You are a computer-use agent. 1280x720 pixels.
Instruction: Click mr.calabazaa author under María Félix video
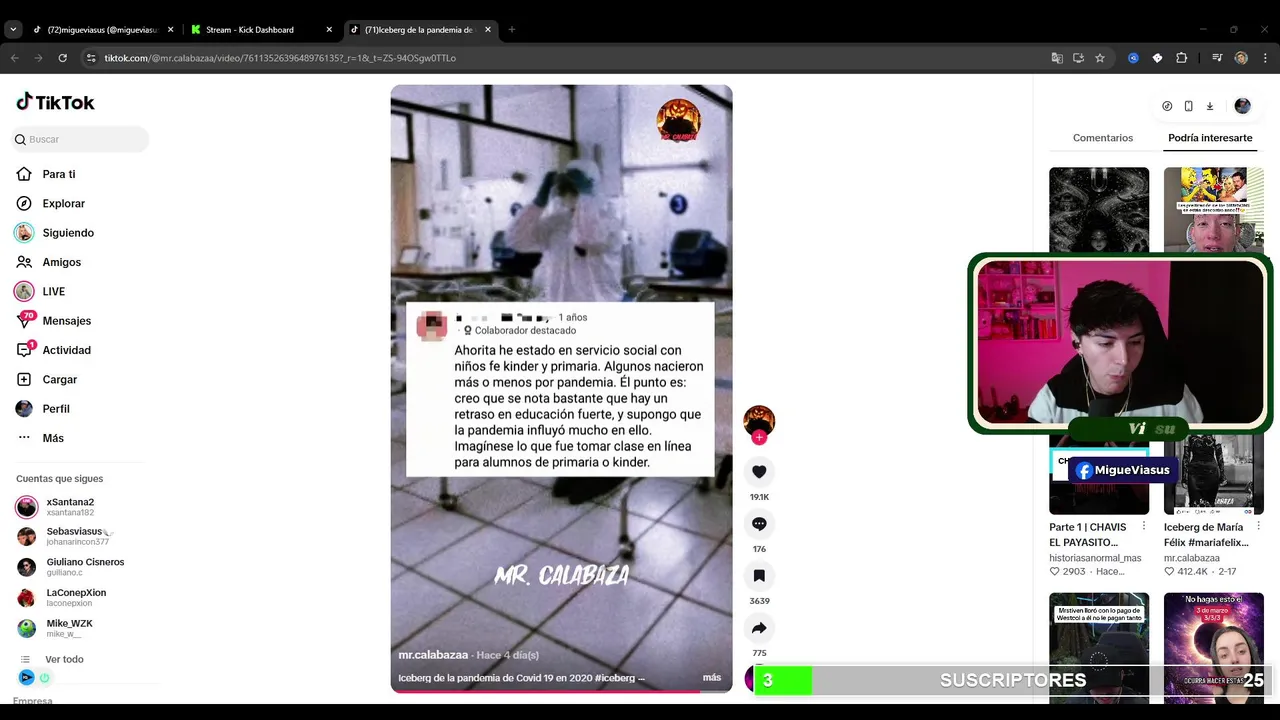pos(1191,558)
